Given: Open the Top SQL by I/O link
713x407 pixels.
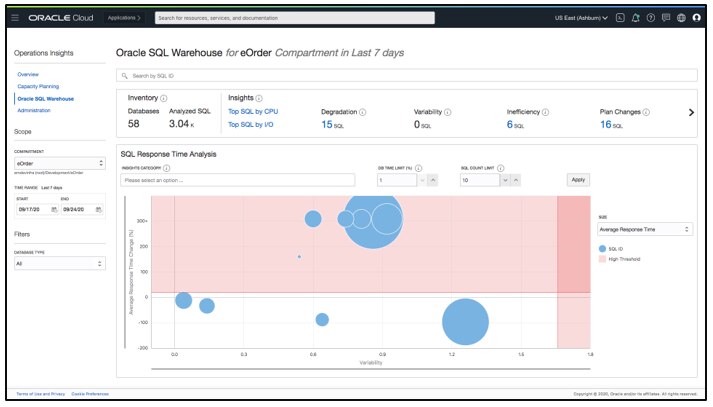Looking at the screenshot, I should [251, 125].
